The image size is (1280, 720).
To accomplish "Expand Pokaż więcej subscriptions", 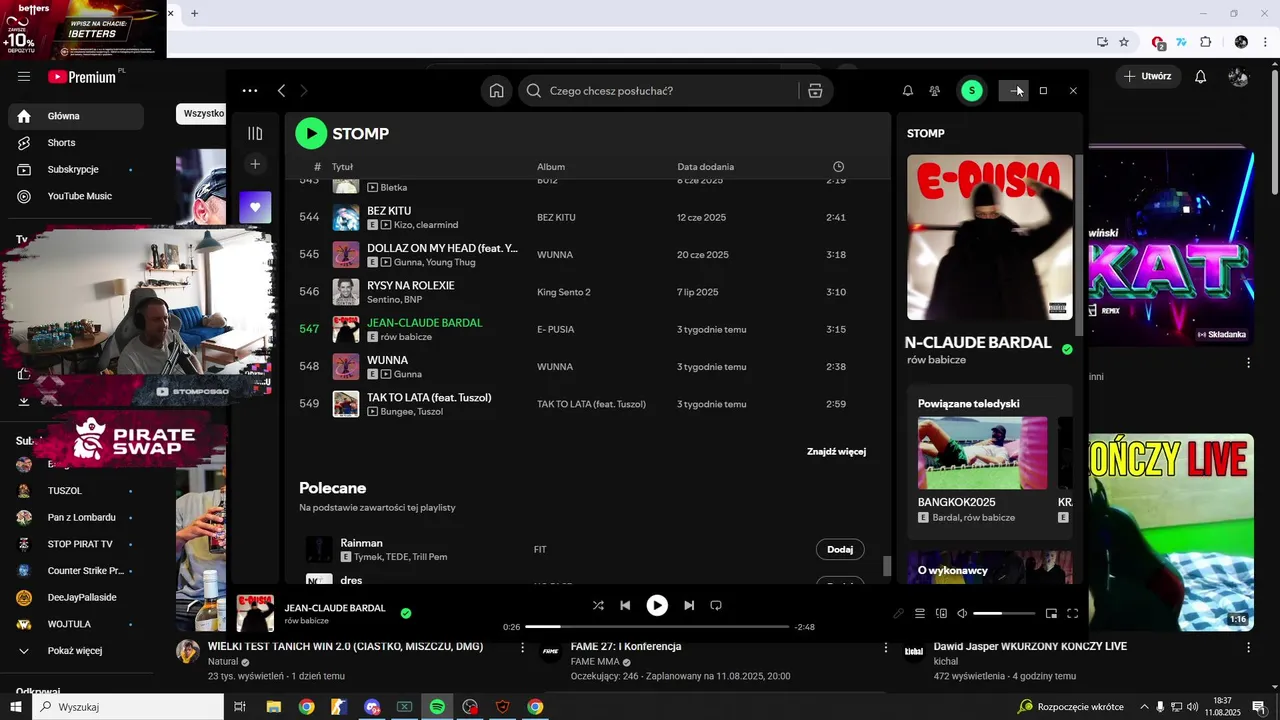I will [76, 651].
